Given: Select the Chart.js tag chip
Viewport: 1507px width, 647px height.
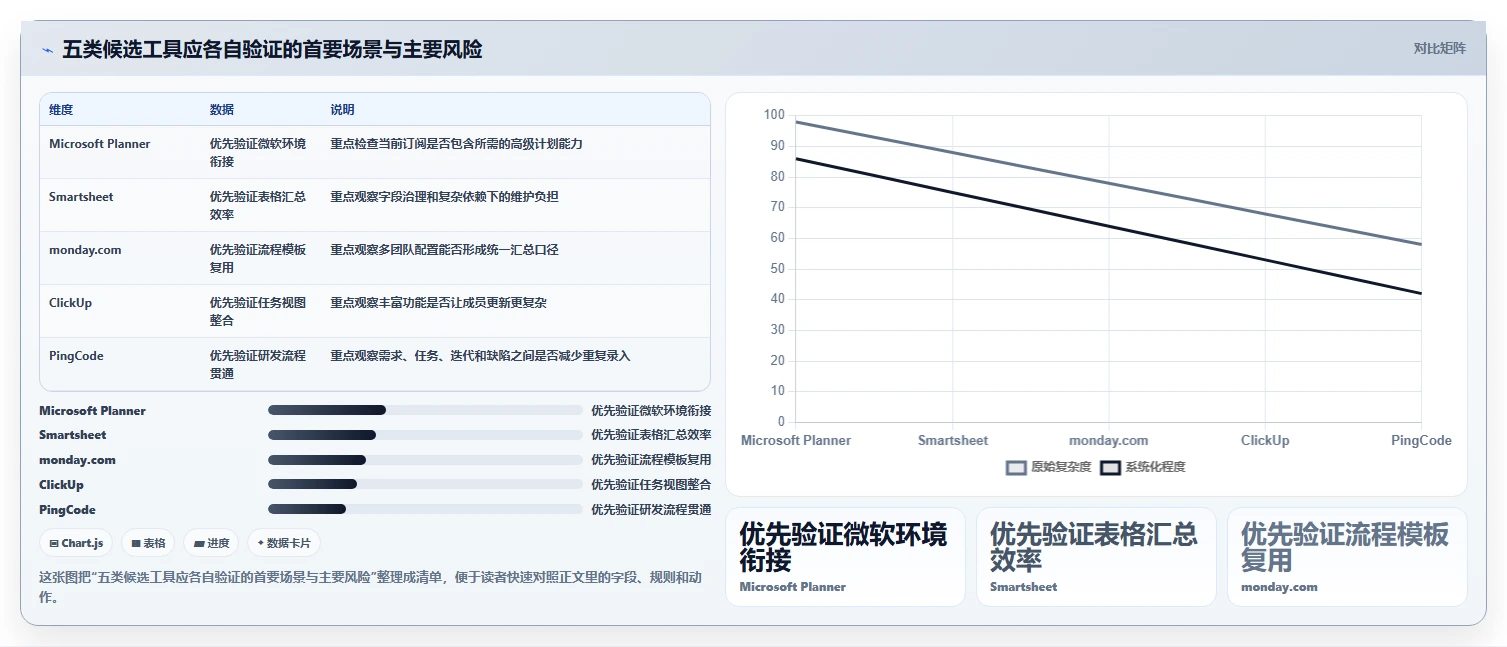Looking at the screenshot, I should coord(76,543).
